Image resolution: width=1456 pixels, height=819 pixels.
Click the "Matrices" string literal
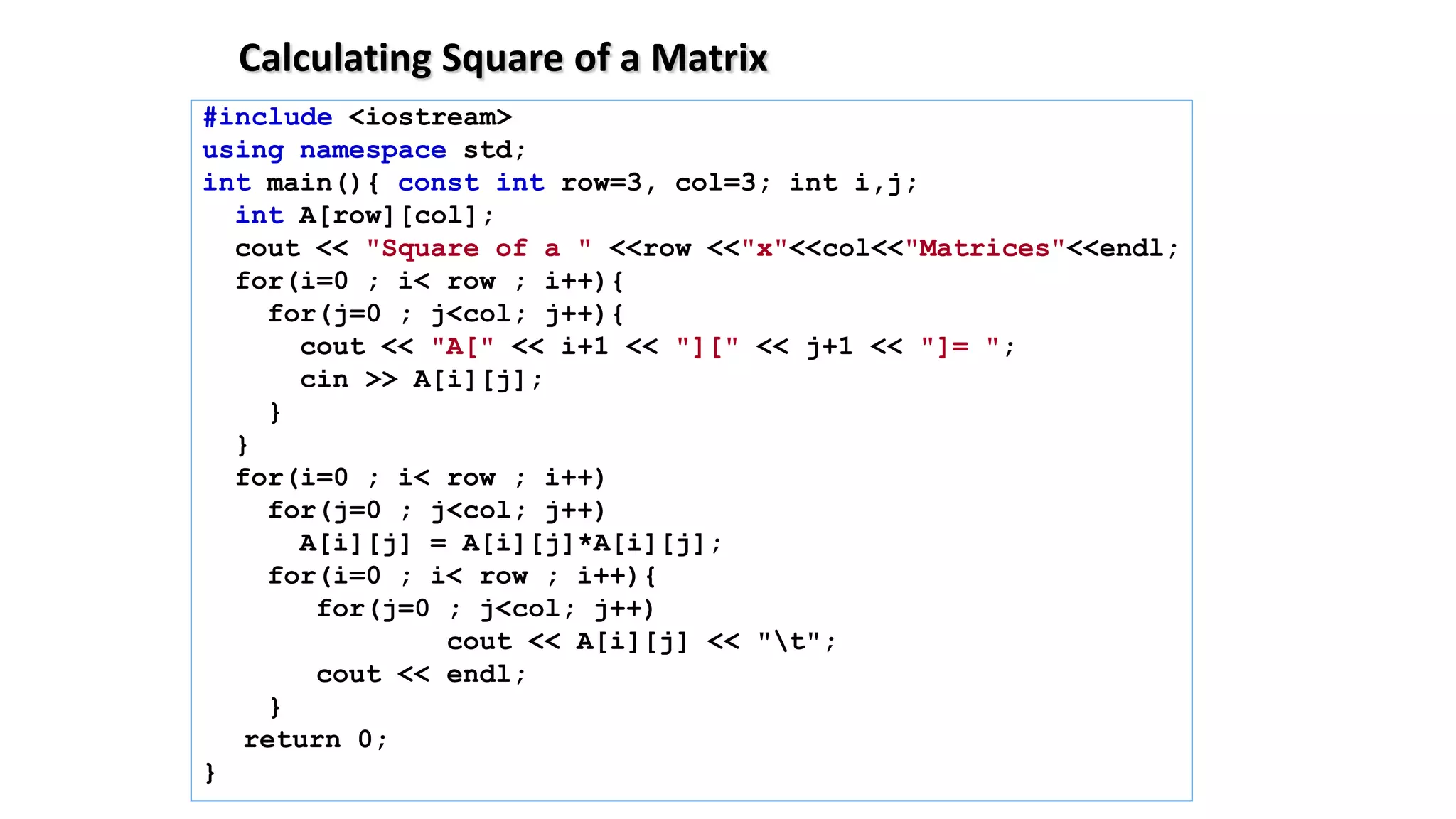click(x=985, y=248)
